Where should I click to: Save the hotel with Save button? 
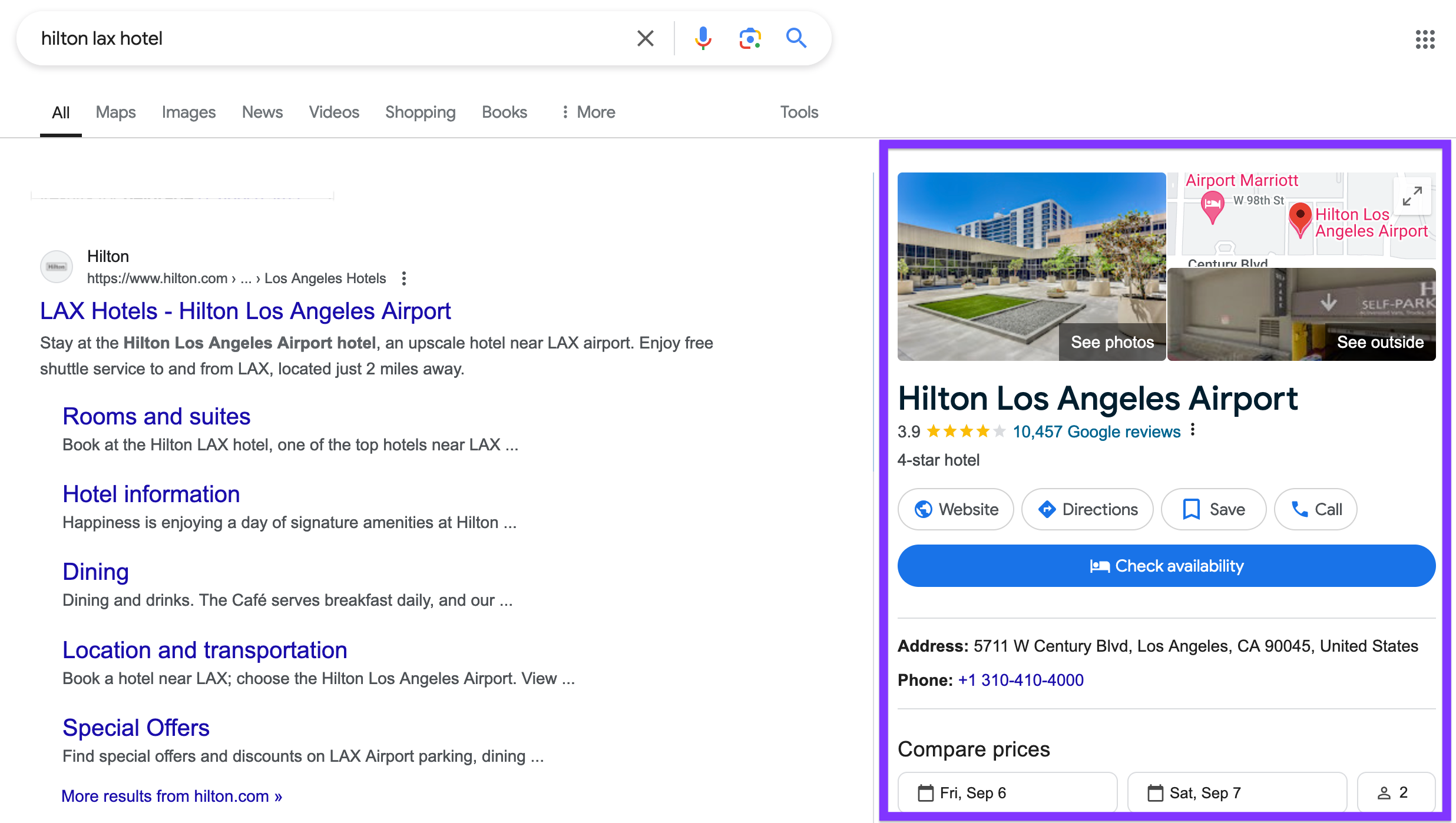[x=1213, y=509]
